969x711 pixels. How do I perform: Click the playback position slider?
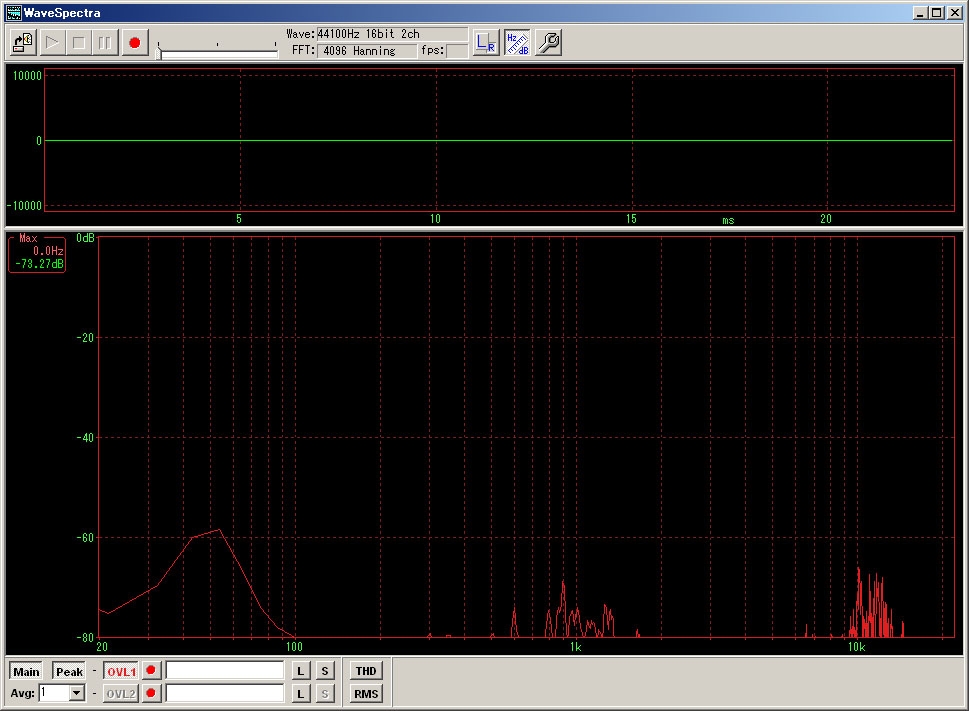pos(218,51)
